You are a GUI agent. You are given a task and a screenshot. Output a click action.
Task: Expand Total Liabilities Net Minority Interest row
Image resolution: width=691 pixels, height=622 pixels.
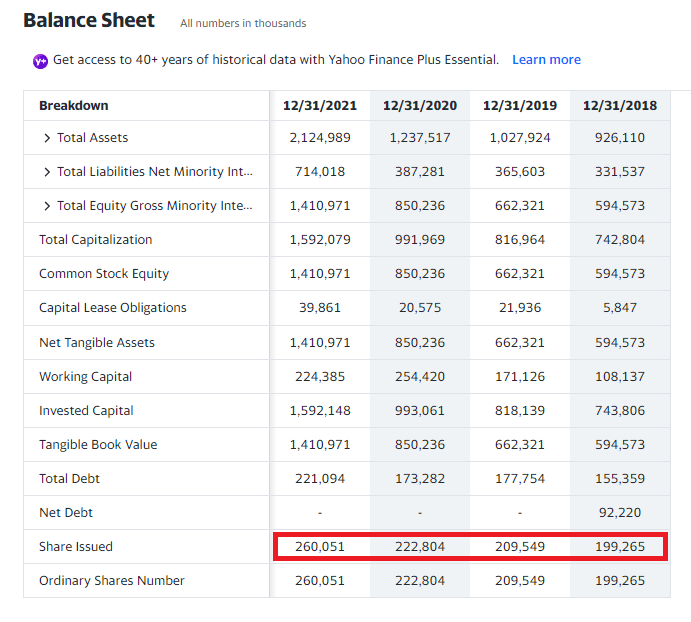(47, 172)
